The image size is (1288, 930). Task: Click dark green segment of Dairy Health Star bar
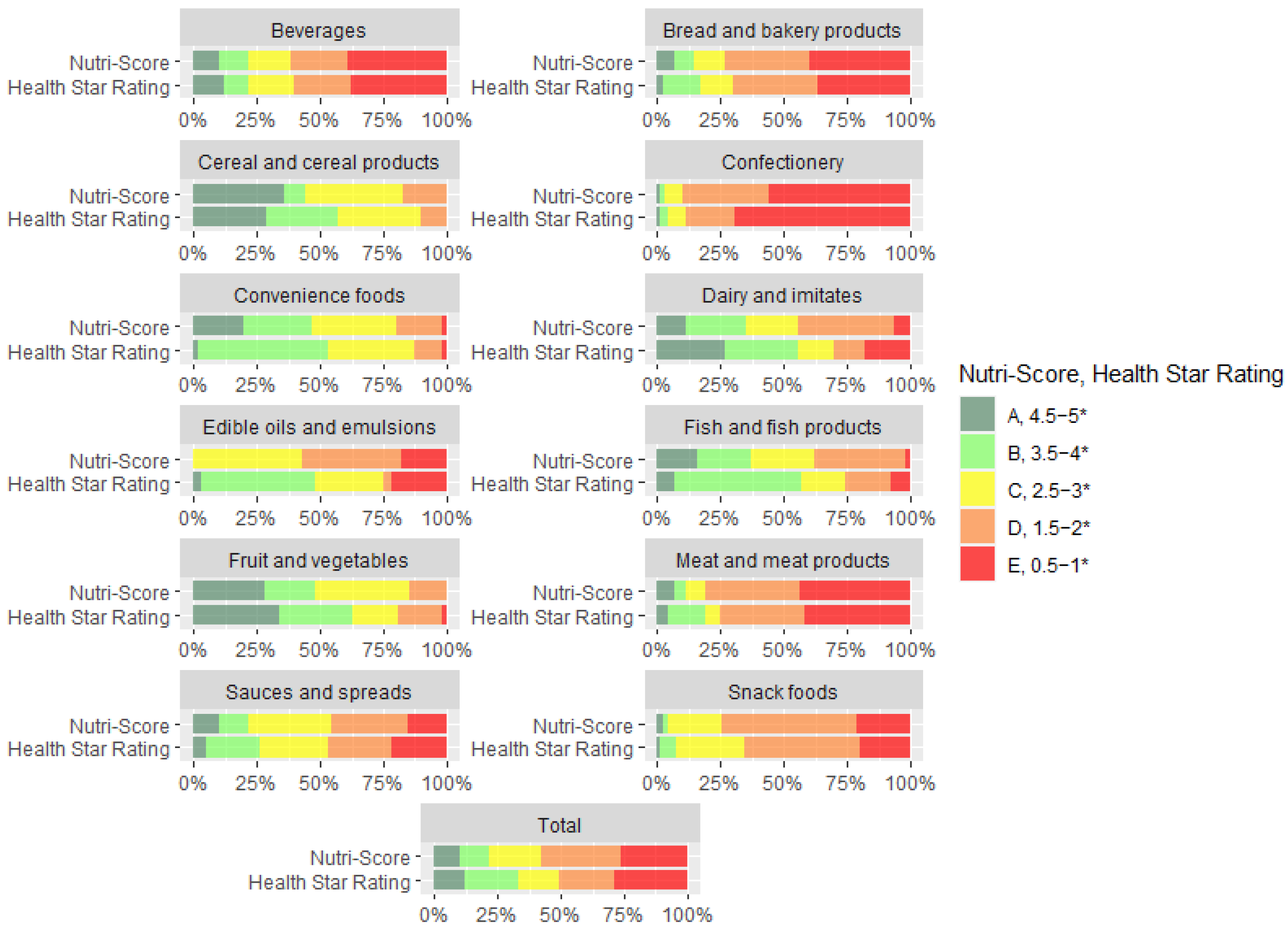(x=690, y=350)
